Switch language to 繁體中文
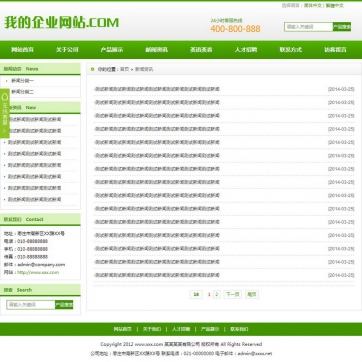Viewport: 362px width, 362px height. [334, 5]
